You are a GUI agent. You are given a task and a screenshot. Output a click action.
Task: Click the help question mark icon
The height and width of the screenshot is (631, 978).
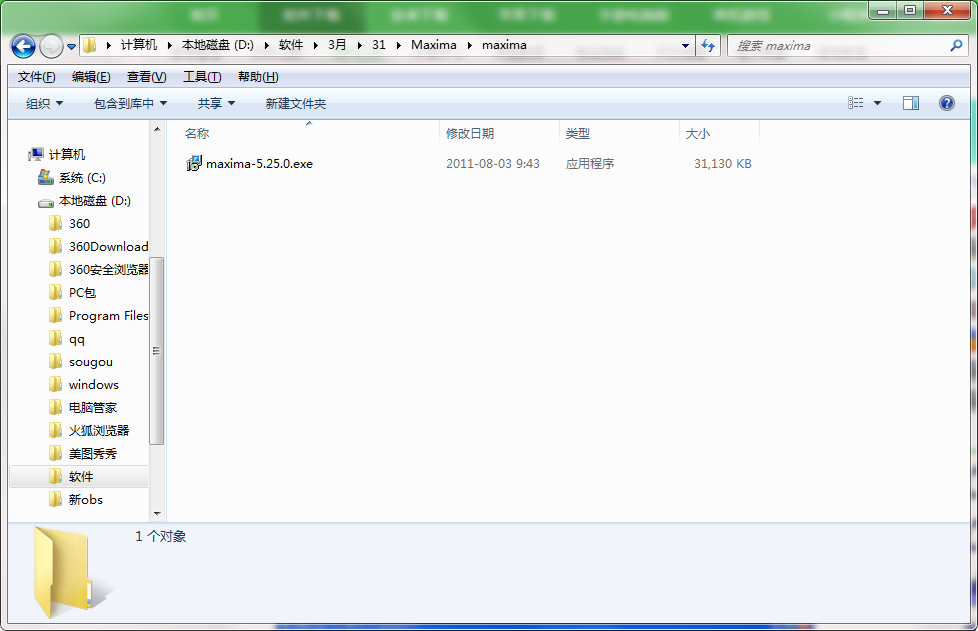coord(946,103)
